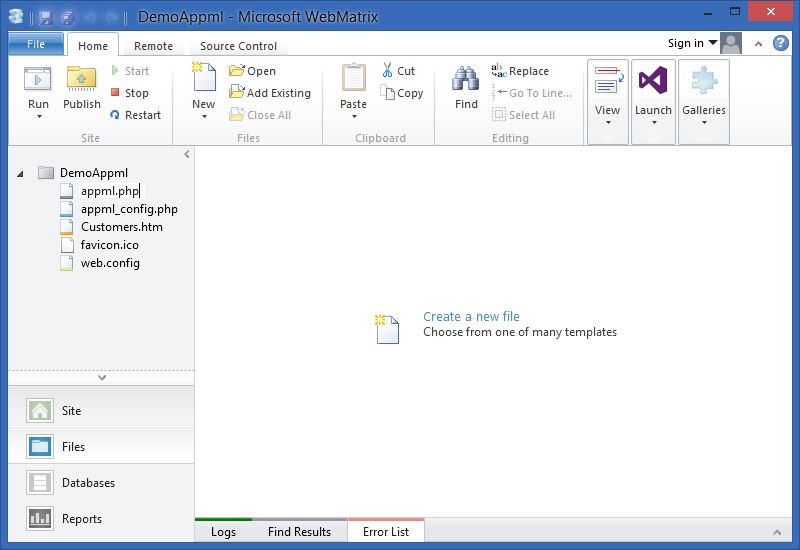800x550 pixels.
Task: Open the Error List bottom tab
Action: 385,532
